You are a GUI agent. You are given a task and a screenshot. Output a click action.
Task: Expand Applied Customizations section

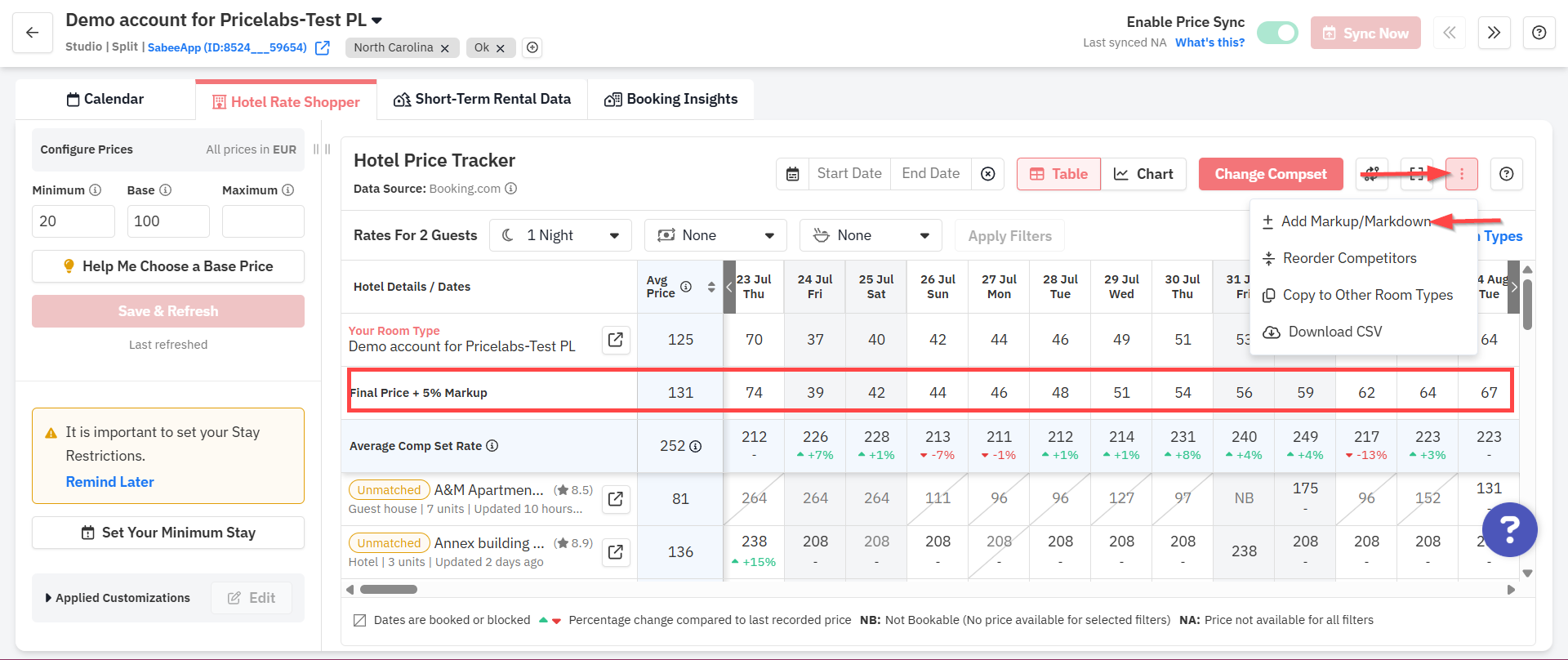pos(118,598)
